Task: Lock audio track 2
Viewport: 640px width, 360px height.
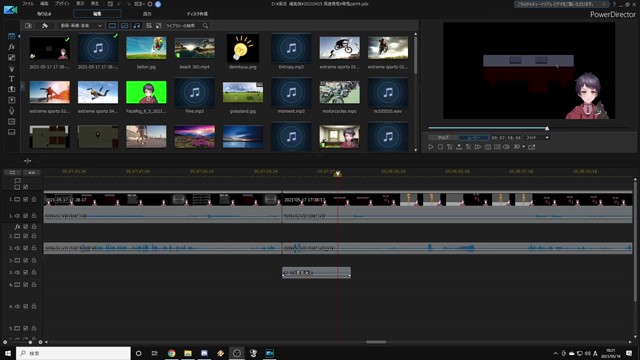Action: (x=34, y=248)
